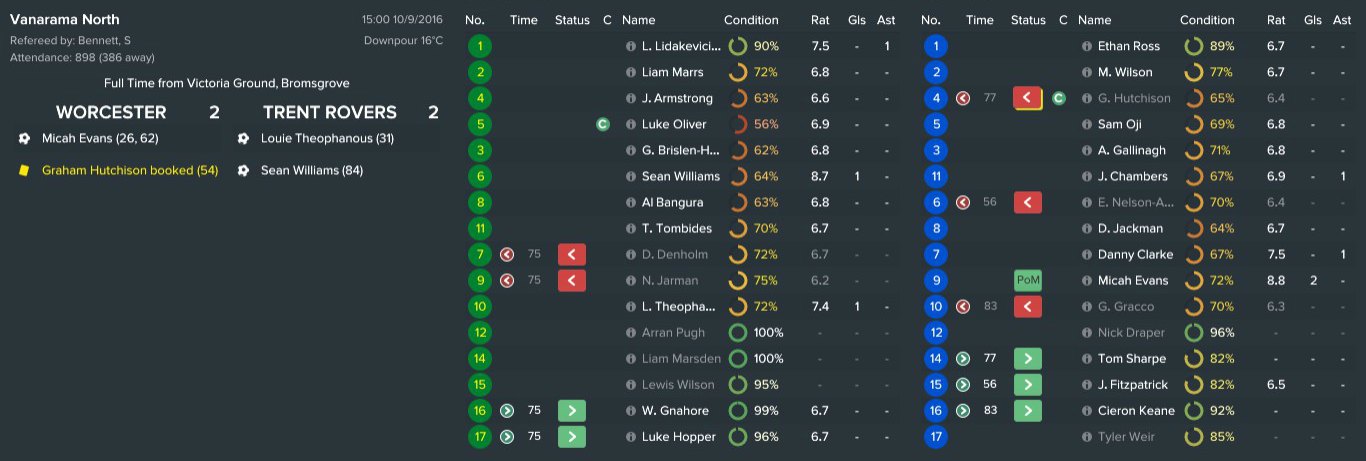Click the info icon next to Danny Clarke
The image size is (1366, 461).
pos(1086,254)
